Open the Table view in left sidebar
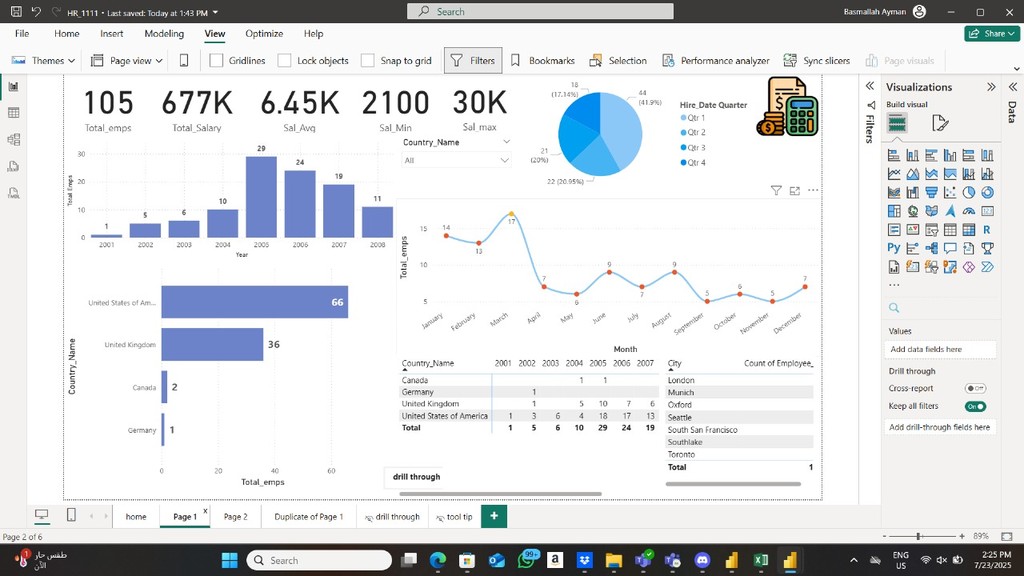The width and height of the screenshot is (1024, 576). pyautogui.click(x=14, y=113)
